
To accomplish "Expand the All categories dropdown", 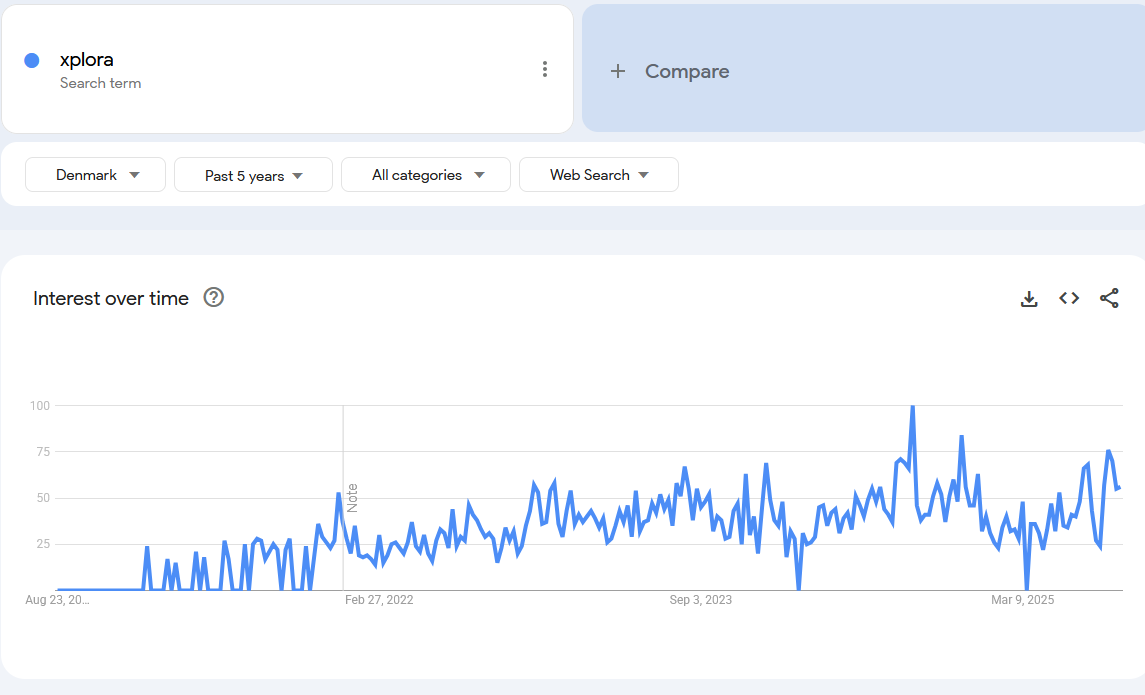I will coord(426,175).
